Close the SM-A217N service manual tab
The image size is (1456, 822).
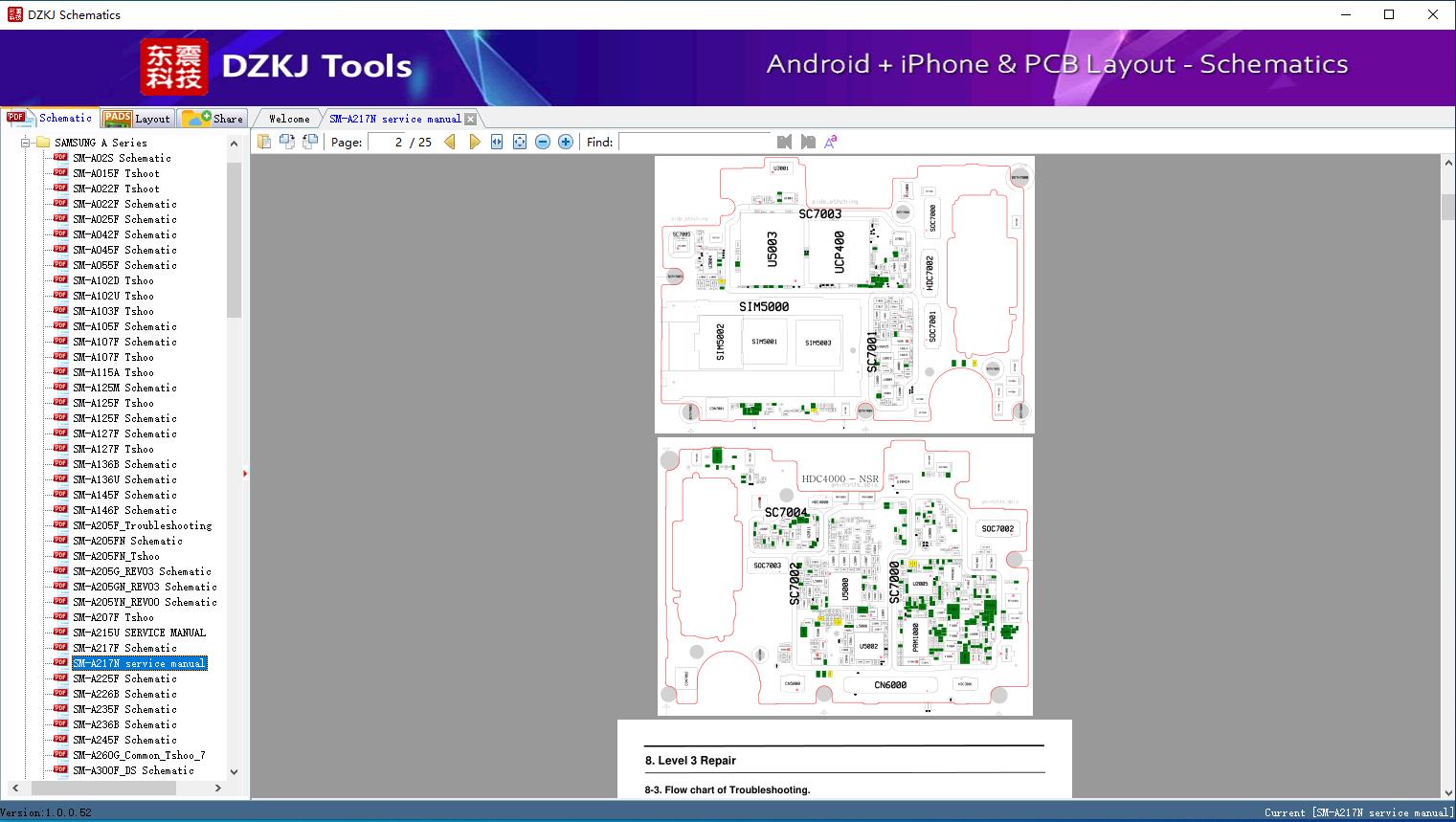pyautogui.click(x=470, y=119)
